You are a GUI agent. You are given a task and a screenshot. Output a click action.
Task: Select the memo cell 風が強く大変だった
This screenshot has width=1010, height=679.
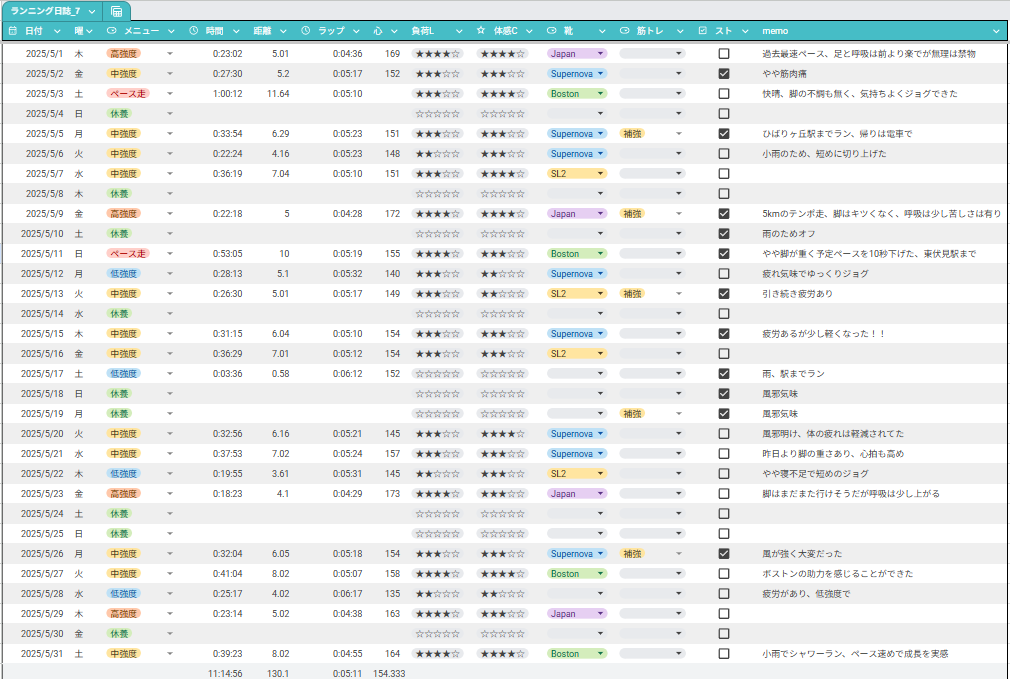pyautogui.click(x=802, y=553)
